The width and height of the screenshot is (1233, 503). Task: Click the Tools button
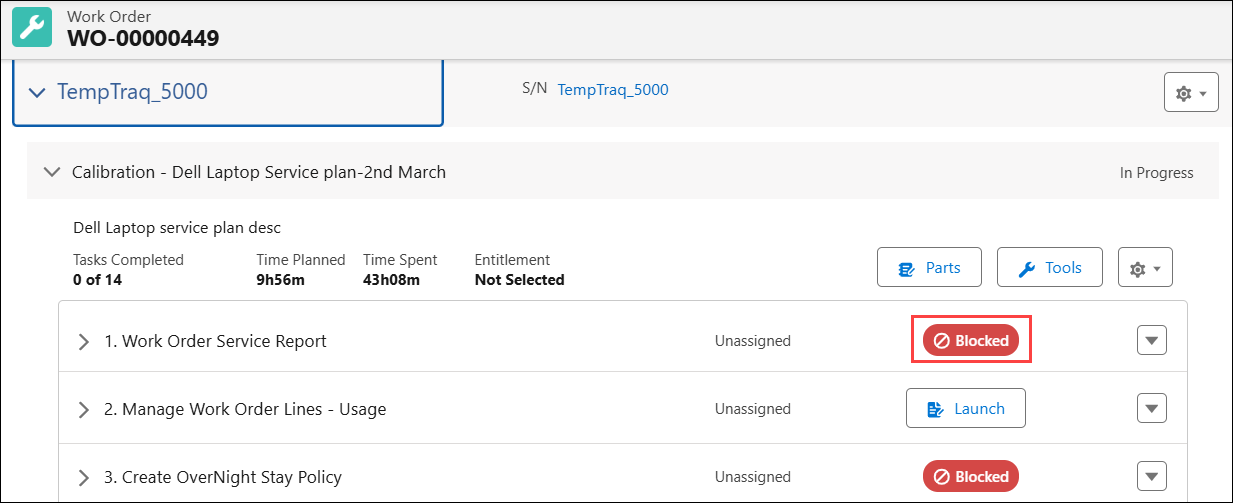(x=1049, y=268)
